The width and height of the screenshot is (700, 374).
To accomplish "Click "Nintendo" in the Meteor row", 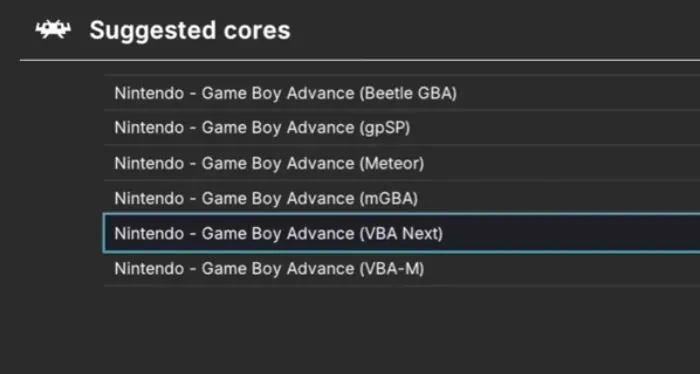I will click(149, 163).
